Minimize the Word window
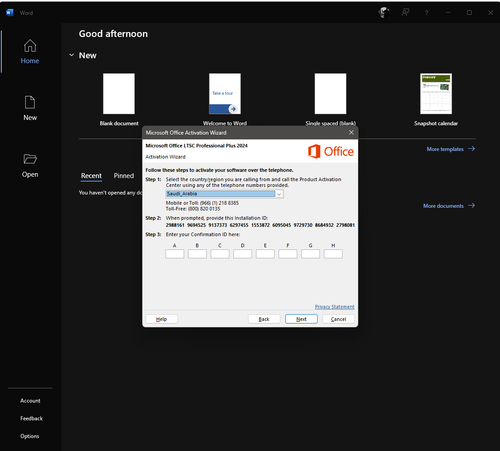The width and height of the screenshot is (500, 451). pos(448,13)
